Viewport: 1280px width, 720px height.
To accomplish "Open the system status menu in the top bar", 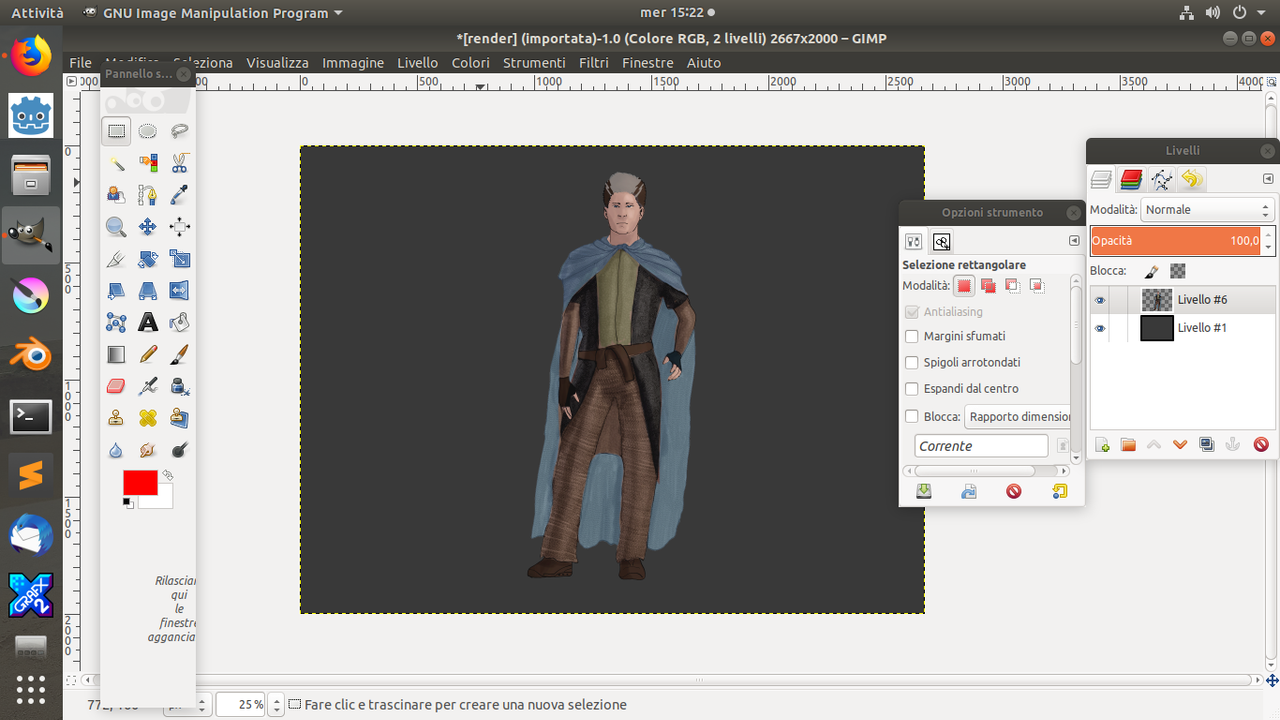I will coord(1221,13).
